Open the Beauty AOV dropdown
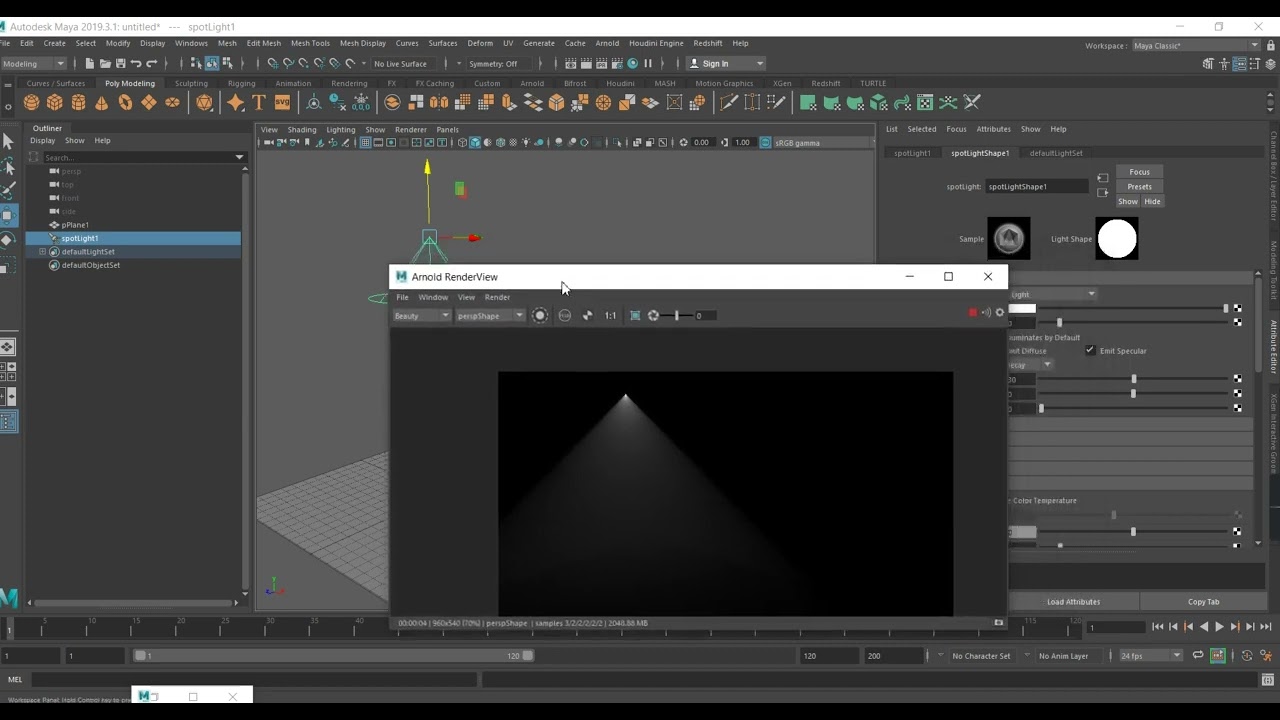The width and height of the screenshot is (1280, 720). tap(422, 315)
